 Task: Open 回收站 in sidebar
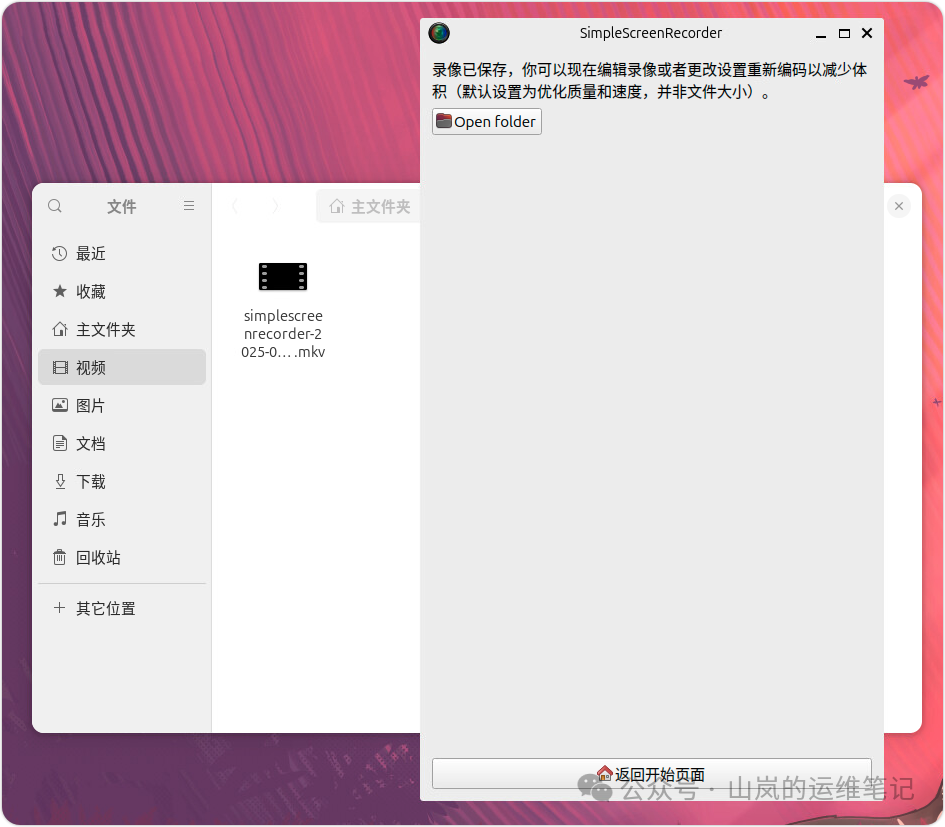coord(122,558)
